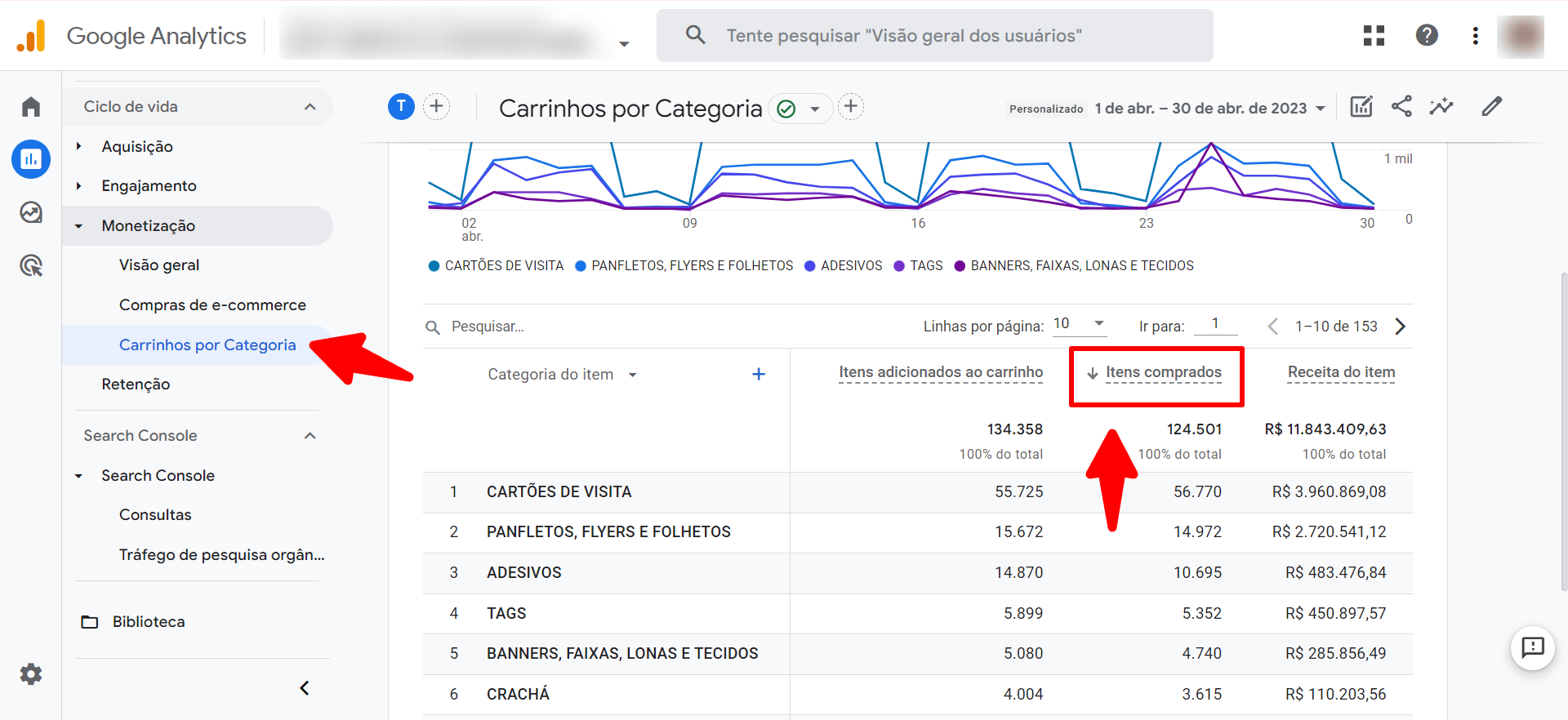This screenshot has height=720, width=1568.
Task: Toggle the ADESIVOS legend series
Action: tap(844, 266)
